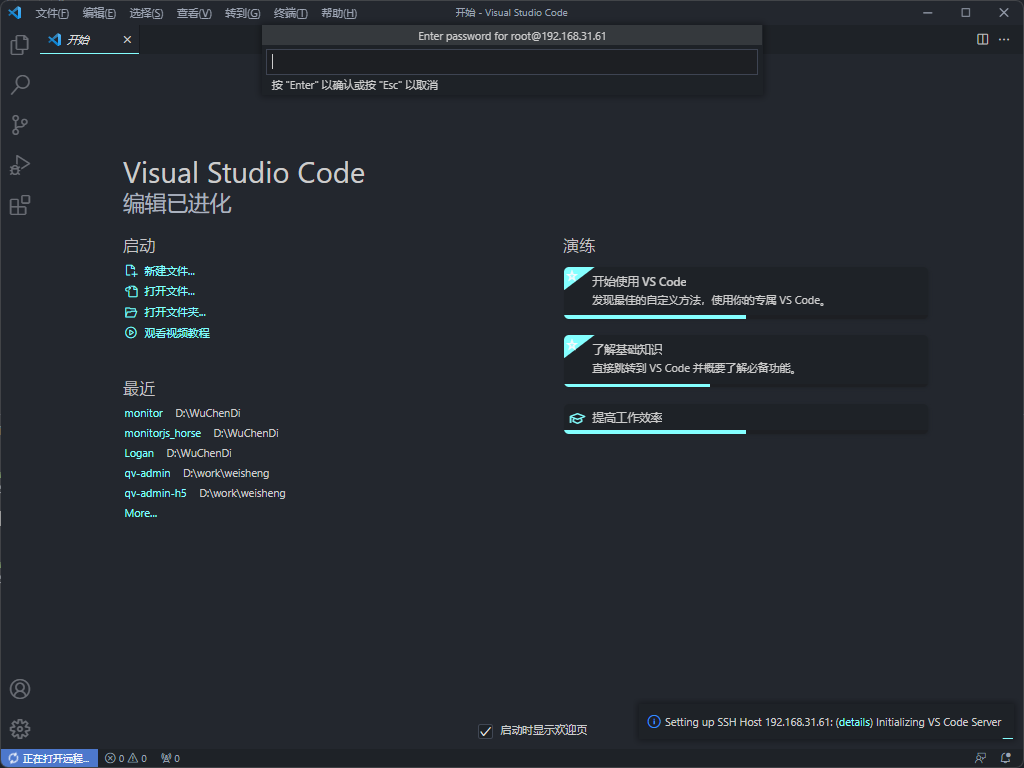This screenshot has height=768, width=1024.
Task: Open the 选择(S) menu
Action: [146, 13]
